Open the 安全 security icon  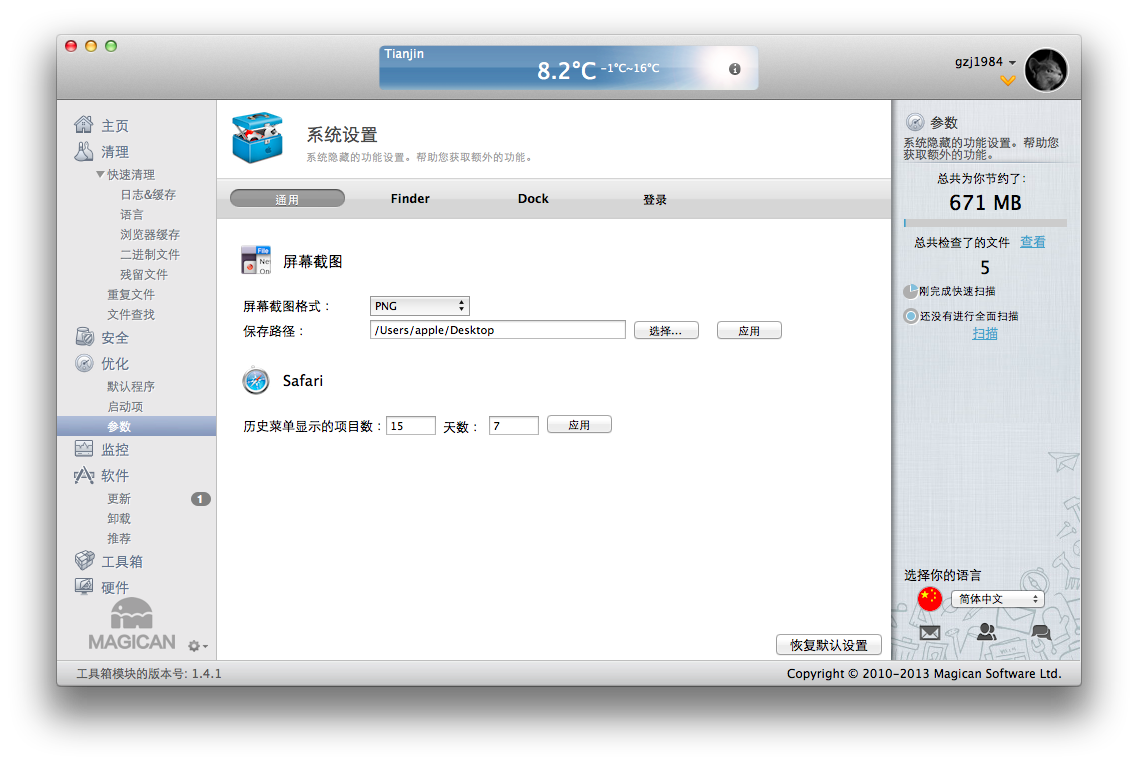click(x=84, y=337)
